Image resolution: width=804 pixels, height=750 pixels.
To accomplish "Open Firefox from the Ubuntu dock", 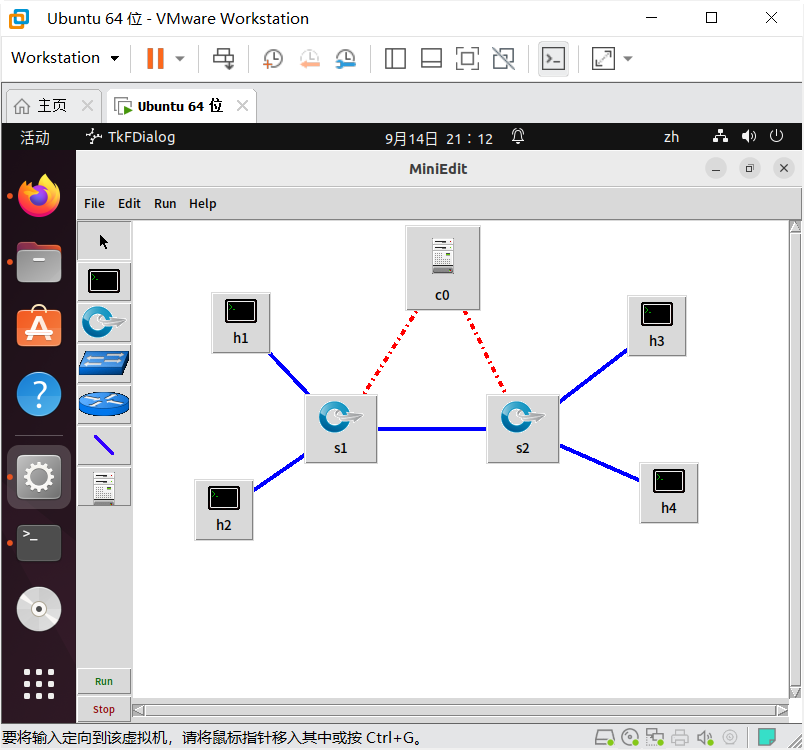I will [39, 196].
